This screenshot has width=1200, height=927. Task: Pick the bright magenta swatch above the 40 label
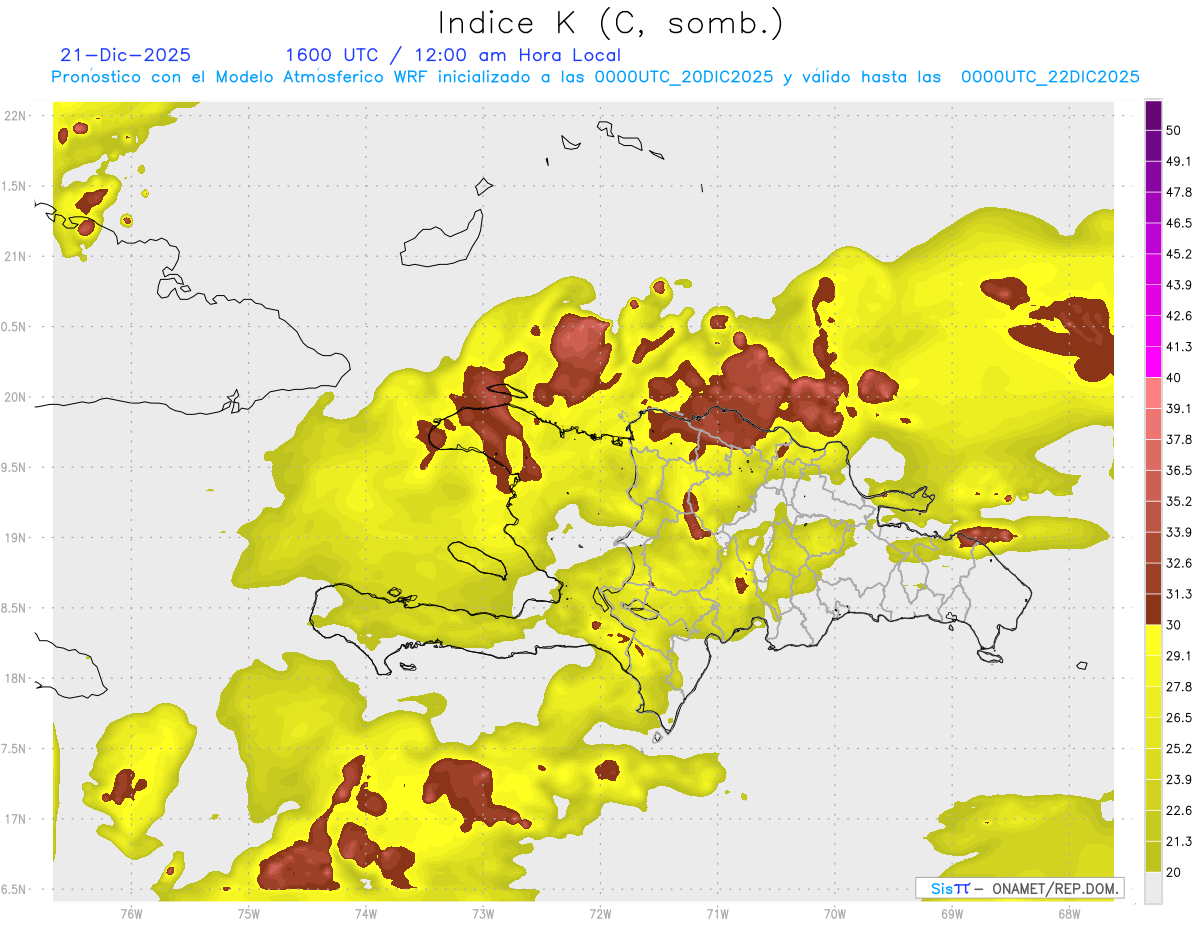(x=1153, y=362)
